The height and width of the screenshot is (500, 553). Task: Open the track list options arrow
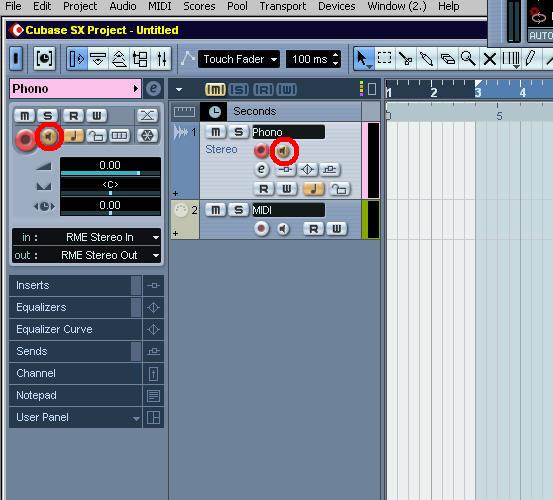(179, 90)
